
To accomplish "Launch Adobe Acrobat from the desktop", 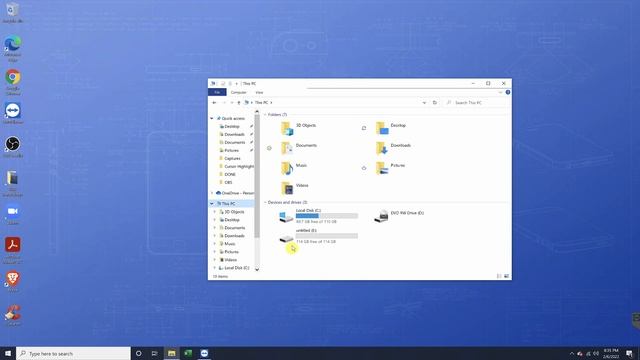I will [x=13, y=250].
